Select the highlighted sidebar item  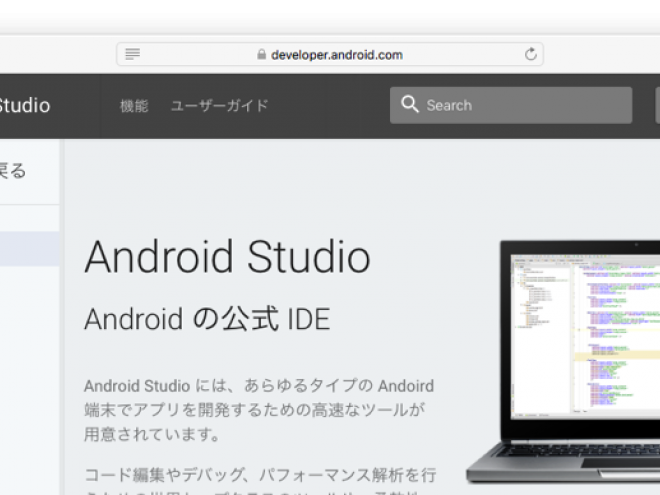click(29, 248)
